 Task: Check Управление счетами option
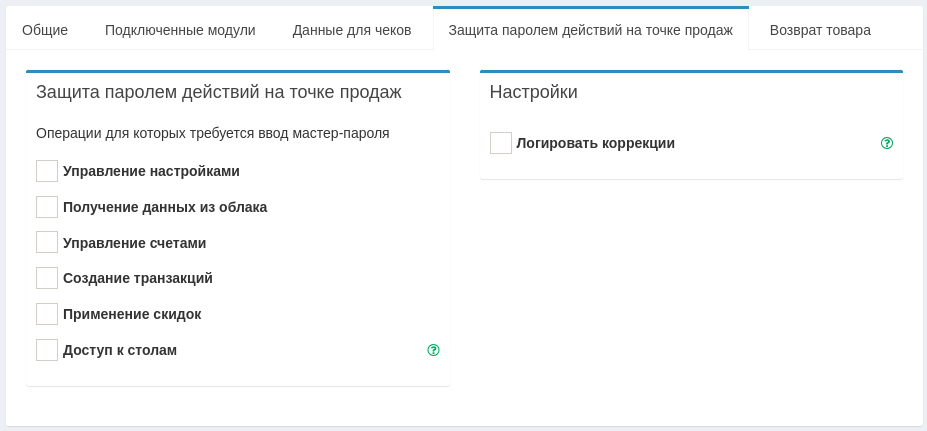pos(47,242)
